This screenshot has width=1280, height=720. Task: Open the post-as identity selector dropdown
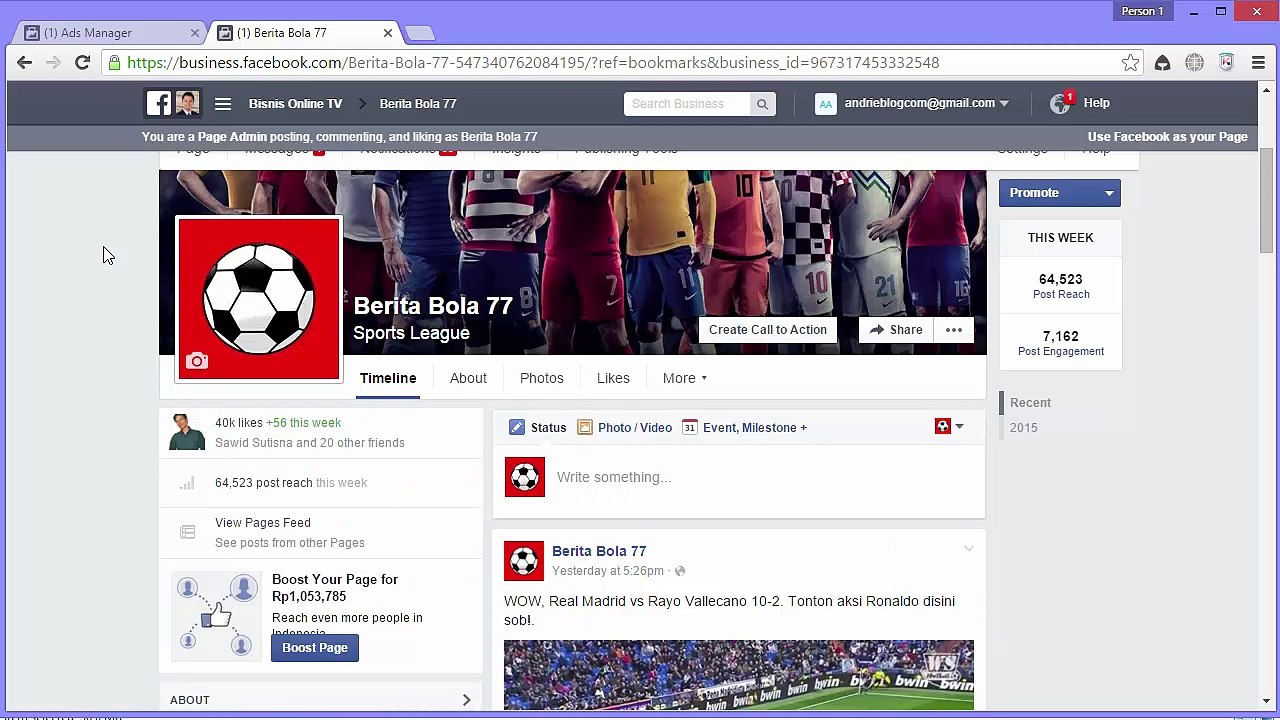pyautogui.click(x=949, y=427)
